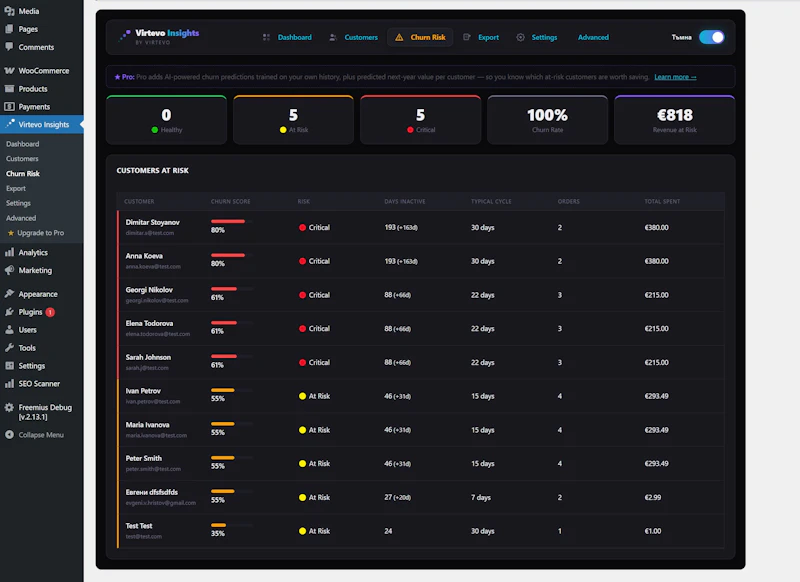Screen dimensions: 800x582
Task: Click customer name Maria Ivanova
Action: click(147, 424)
